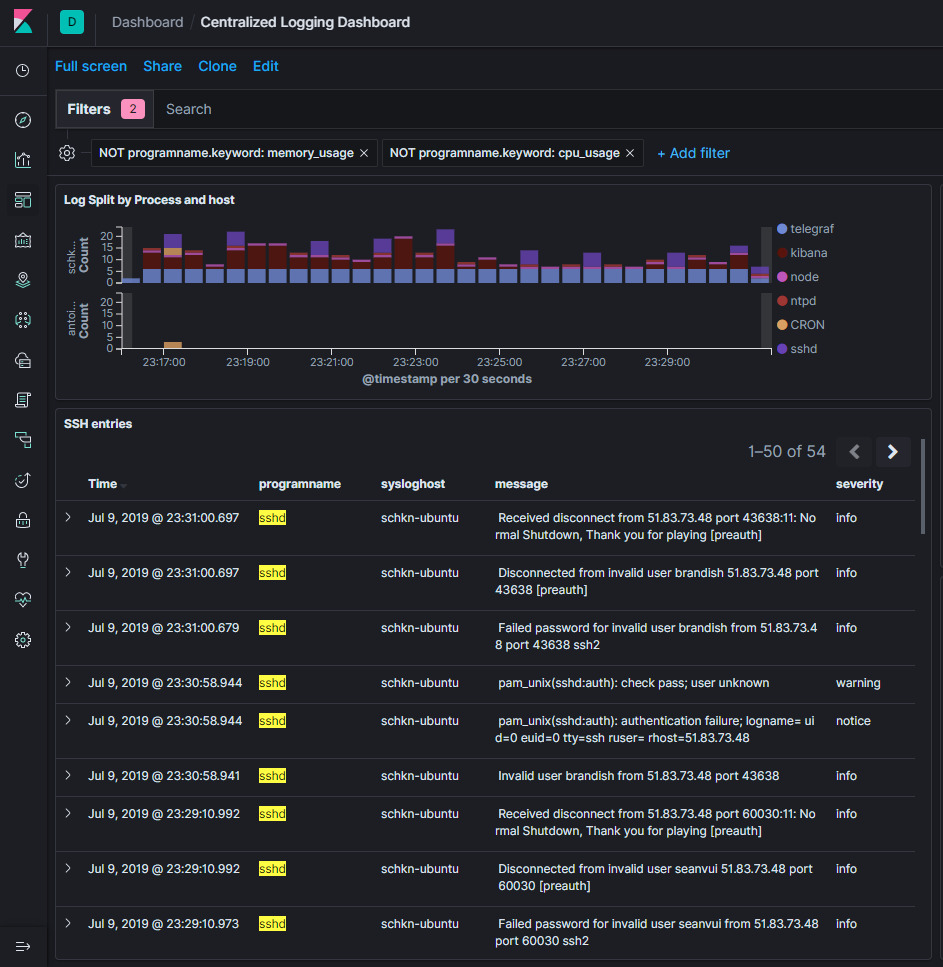Open Logs in the sidebar
The width and height of the screenshot is (943, 967).
[23, 400]
